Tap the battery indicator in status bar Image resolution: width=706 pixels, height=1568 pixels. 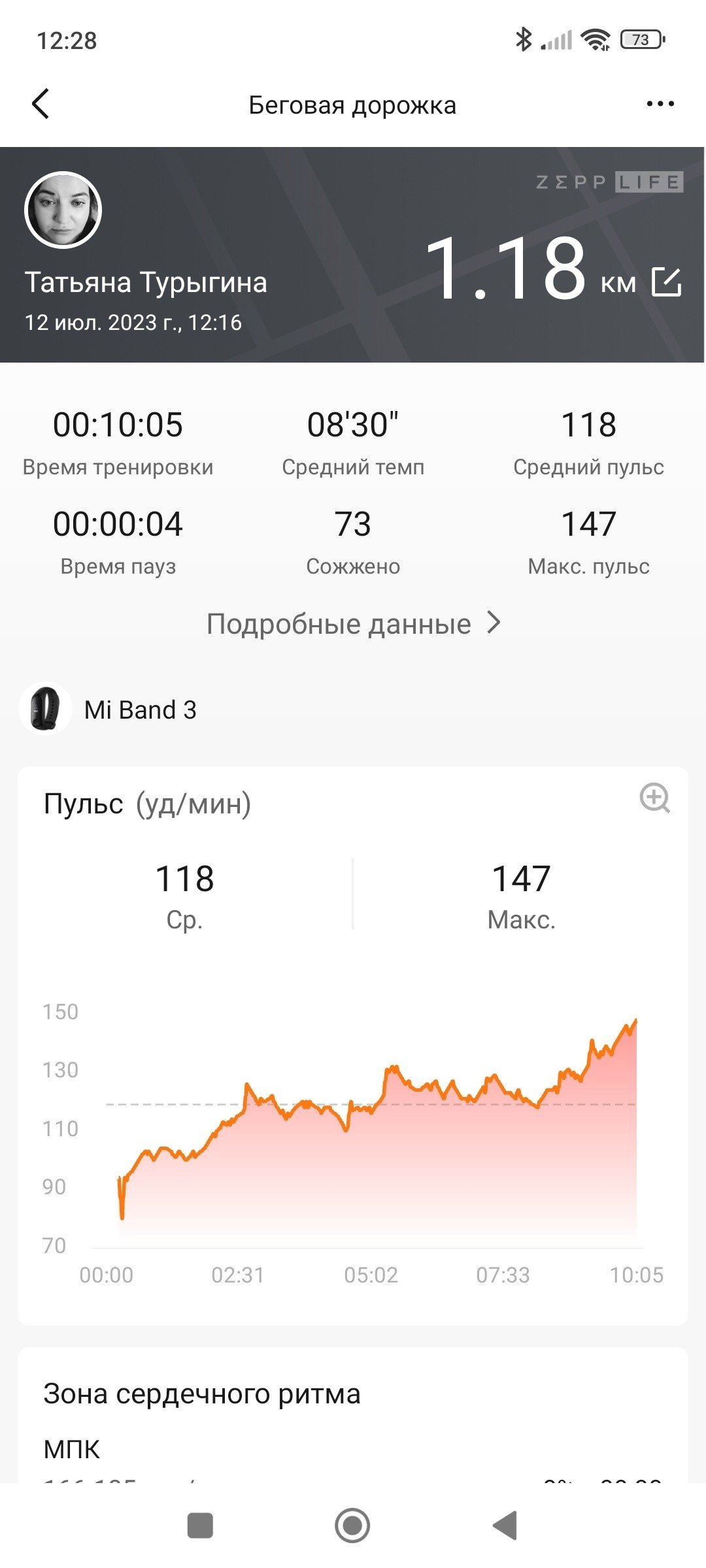tap(643, 40)
